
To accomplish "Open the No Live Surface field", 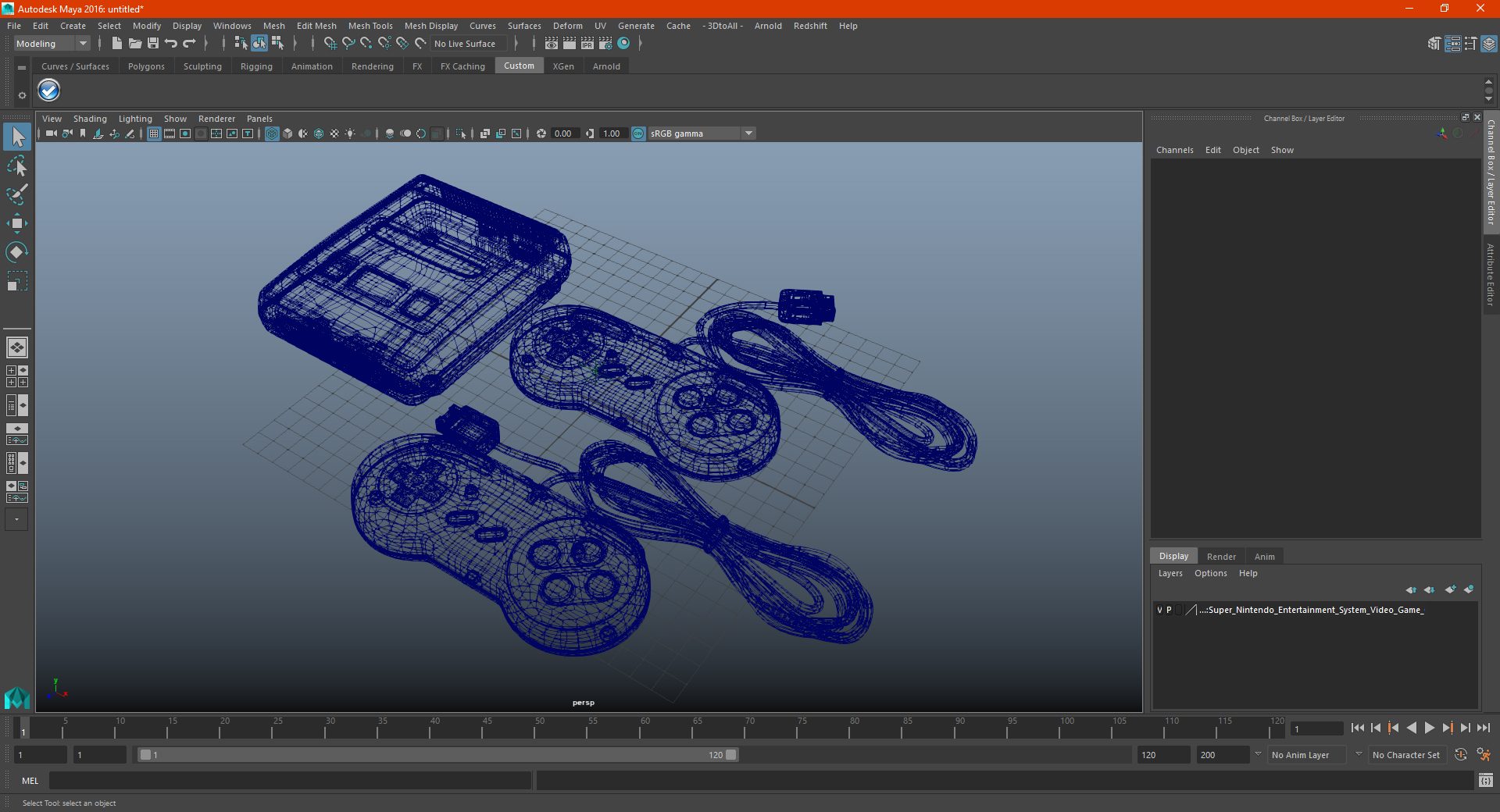I will [x=470, y=44].
